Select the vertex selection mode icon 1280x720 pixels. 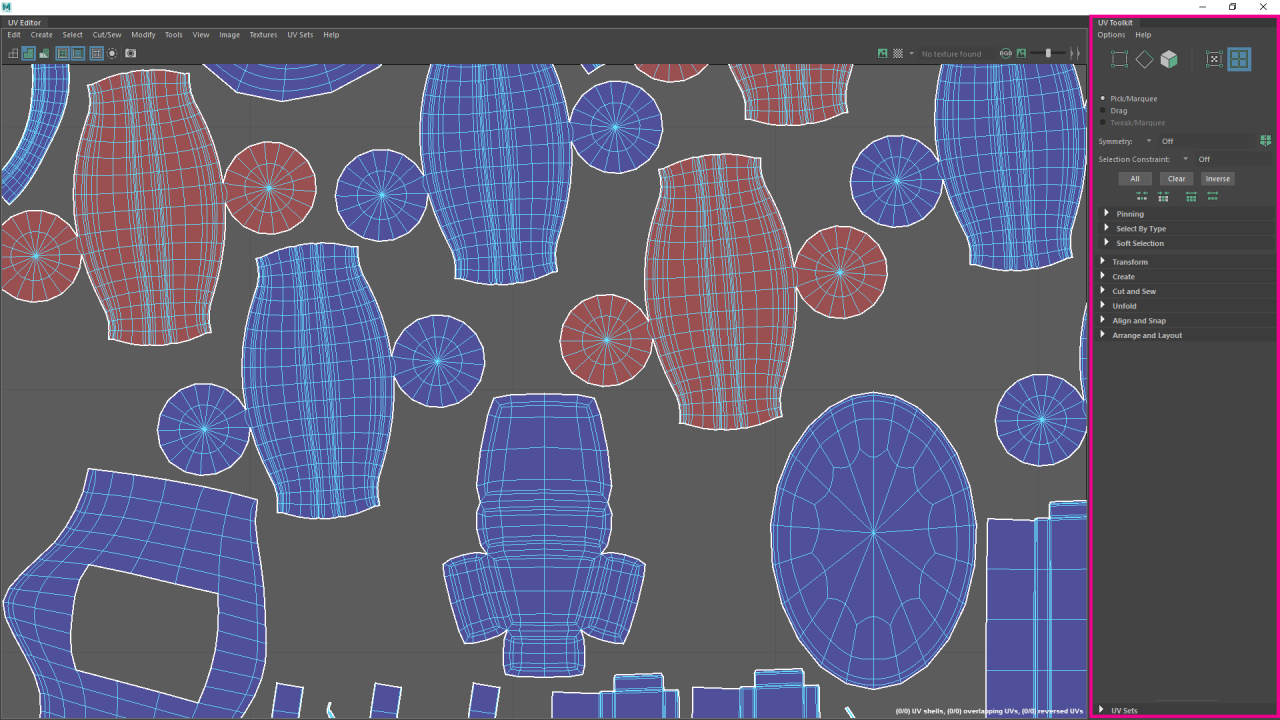pyautogui.click(x=1119, y=59)
